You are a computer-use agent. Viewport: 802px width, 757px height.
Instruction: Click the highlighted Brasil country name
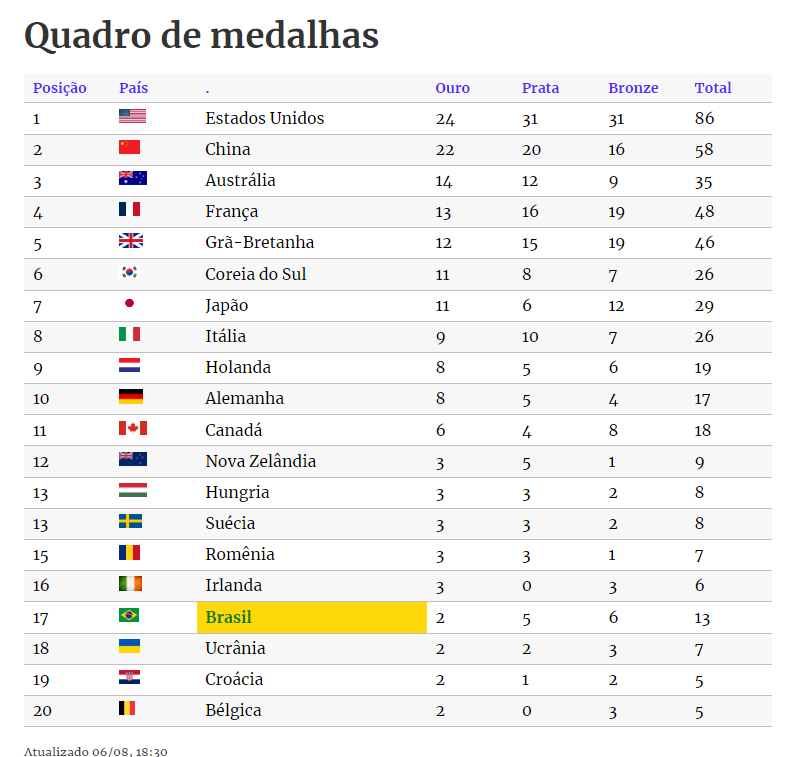click(x=229, y=617)
